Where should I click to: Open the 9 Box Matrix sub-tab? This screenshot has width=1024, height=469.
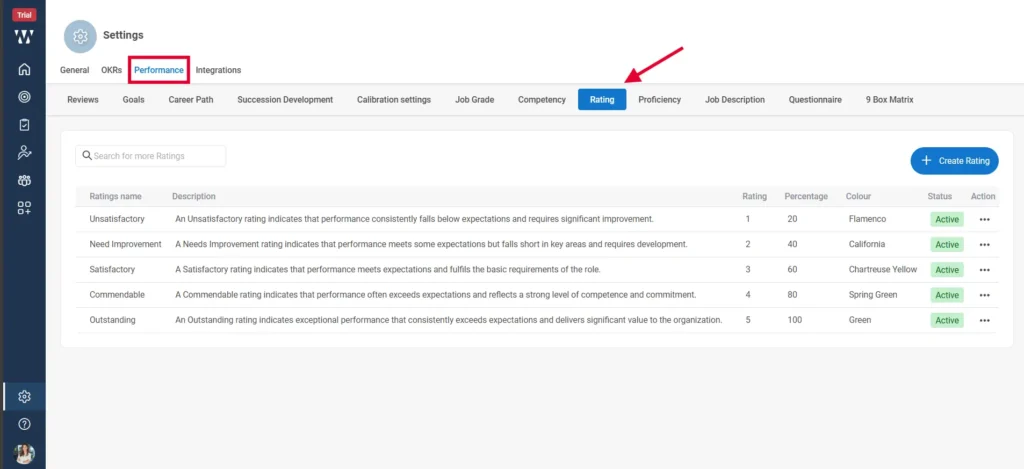(889, 100)
